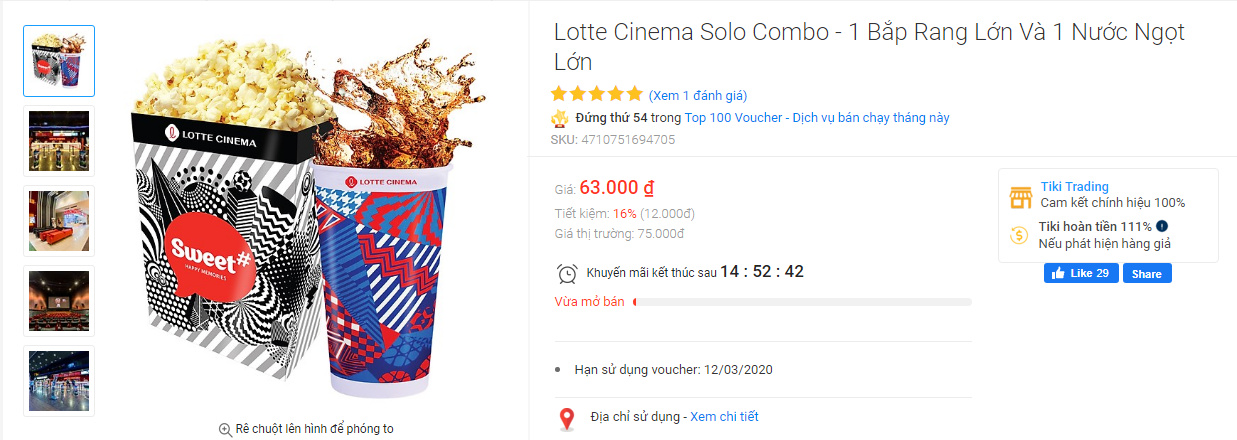Open the Top 100 Voucher ranking link
The height and width of the screenshot is (440, 1237).
click(817, 118)
